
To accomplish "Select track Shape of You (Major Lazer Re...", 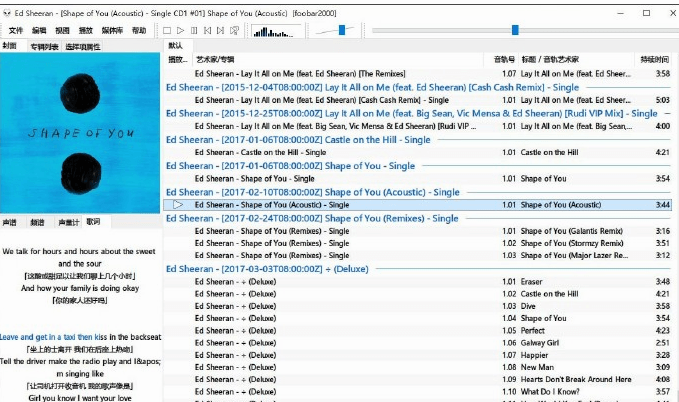I will tap(418, 255).
